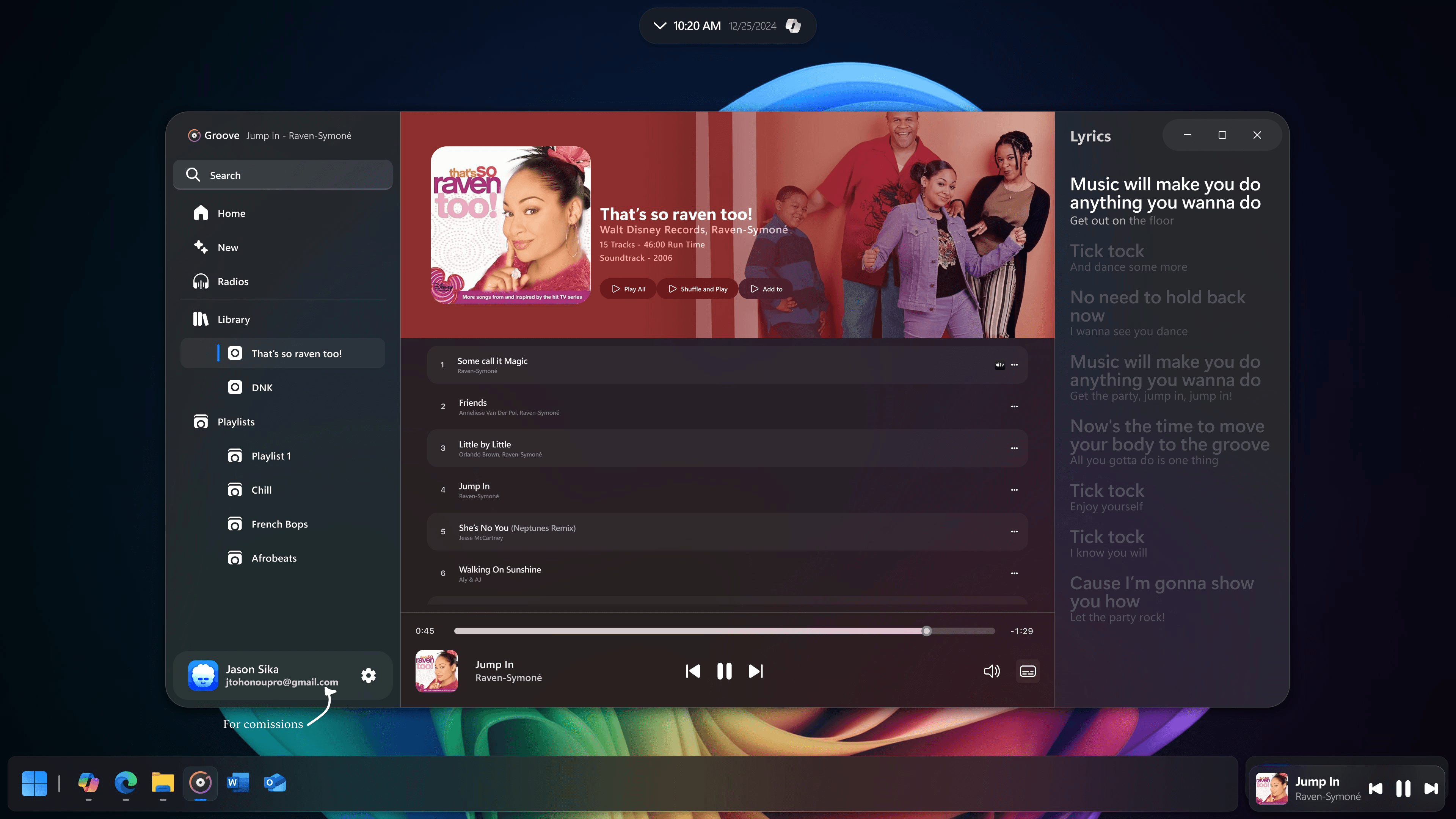
Task: Click the Walt Disney Records, Raven-Symoné artist text
Action: [x=693, y=229]
